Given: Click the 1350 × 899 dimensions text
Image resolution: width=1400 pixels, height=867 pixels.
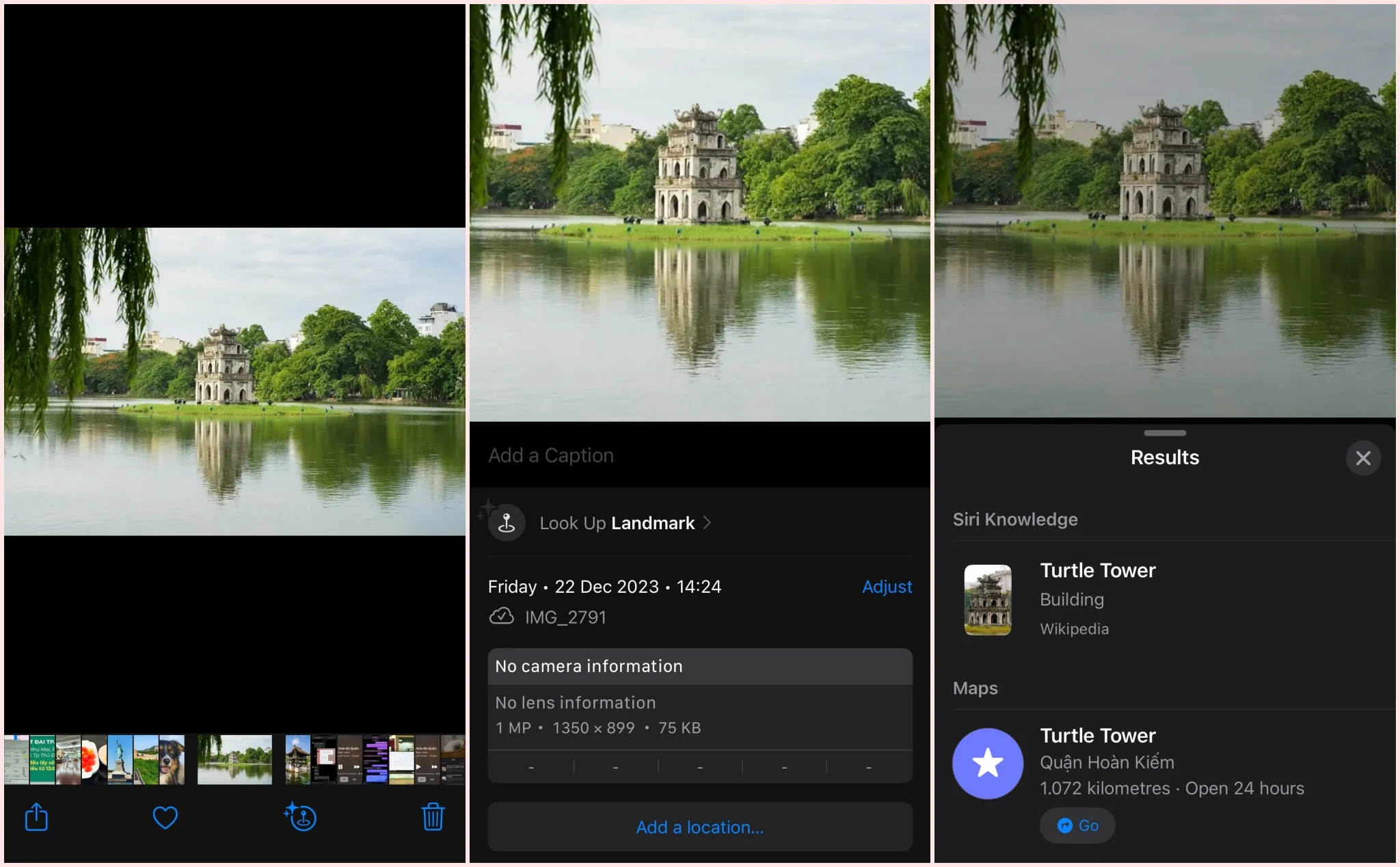Looking at the screenshot, I should pos(593,728).
